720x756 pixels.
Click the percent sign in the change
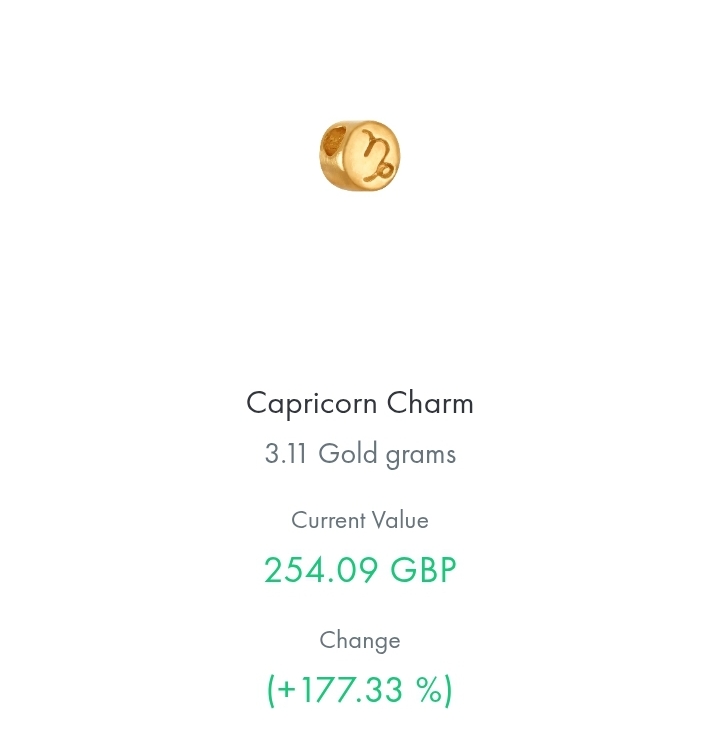(x=428, y=689)
